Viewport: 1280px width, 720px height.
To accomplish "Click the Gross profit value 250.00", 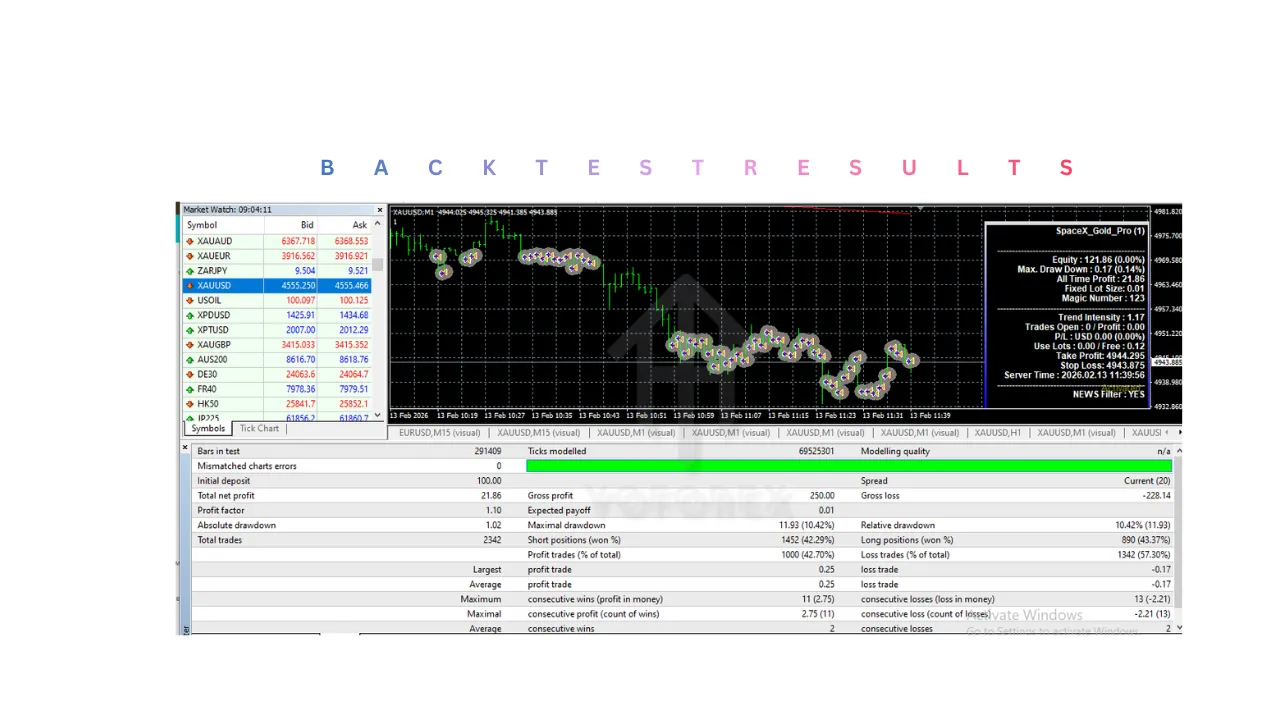I will click(822, 496).
